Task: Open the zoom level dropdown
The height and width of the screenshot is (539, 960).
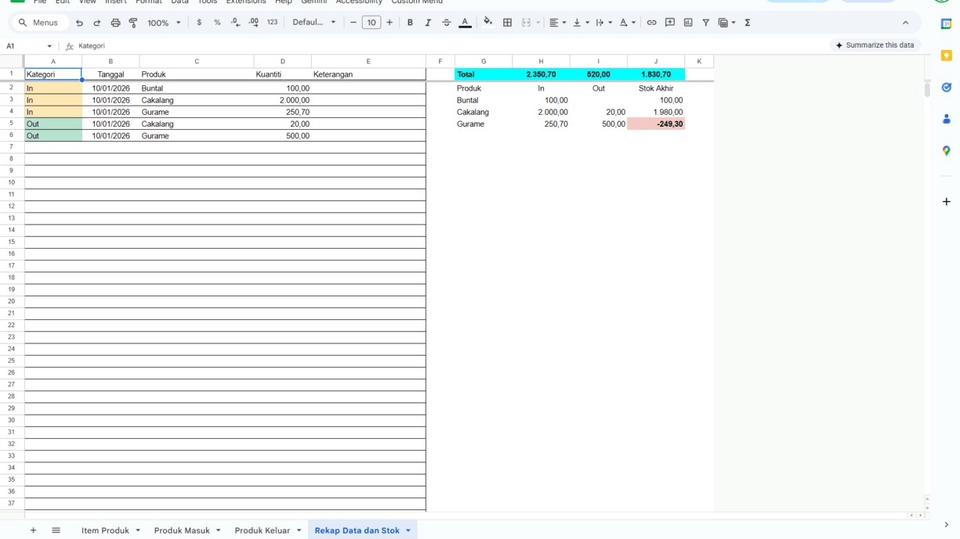Action: tap(164, 23)
